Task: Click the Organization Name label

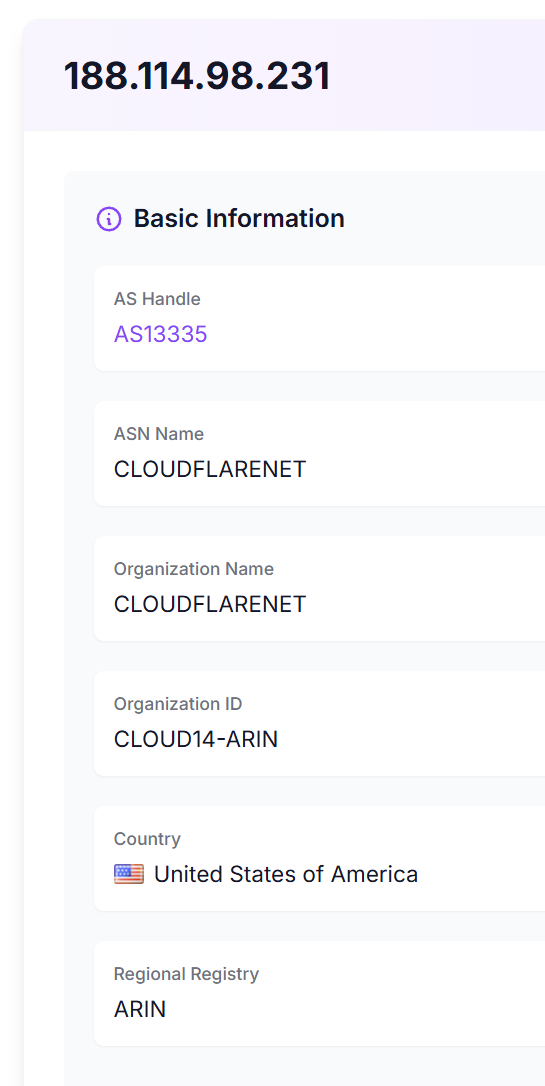Action: point(194,569)
